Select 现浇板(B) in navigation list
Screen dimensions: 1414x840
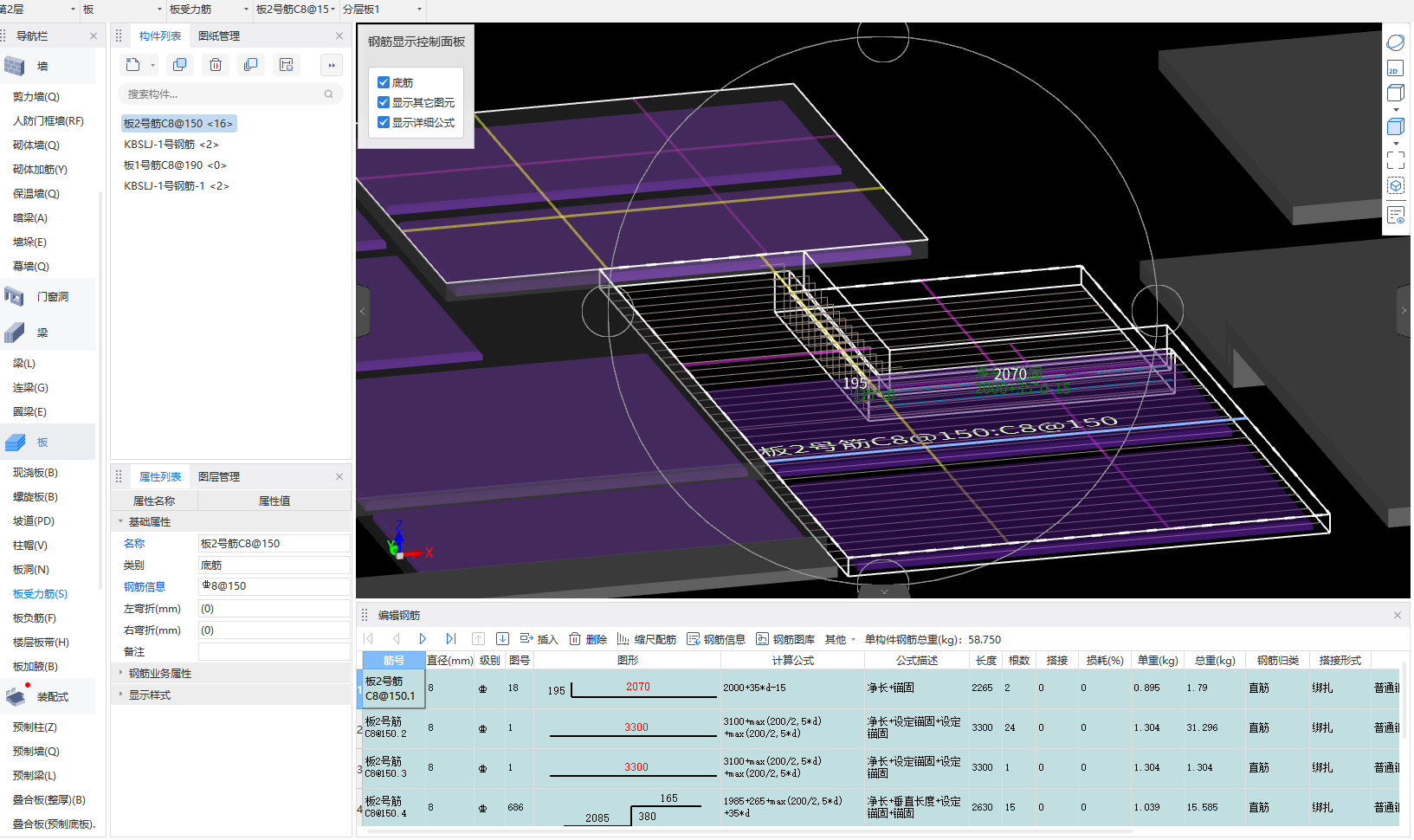[36, 473]
